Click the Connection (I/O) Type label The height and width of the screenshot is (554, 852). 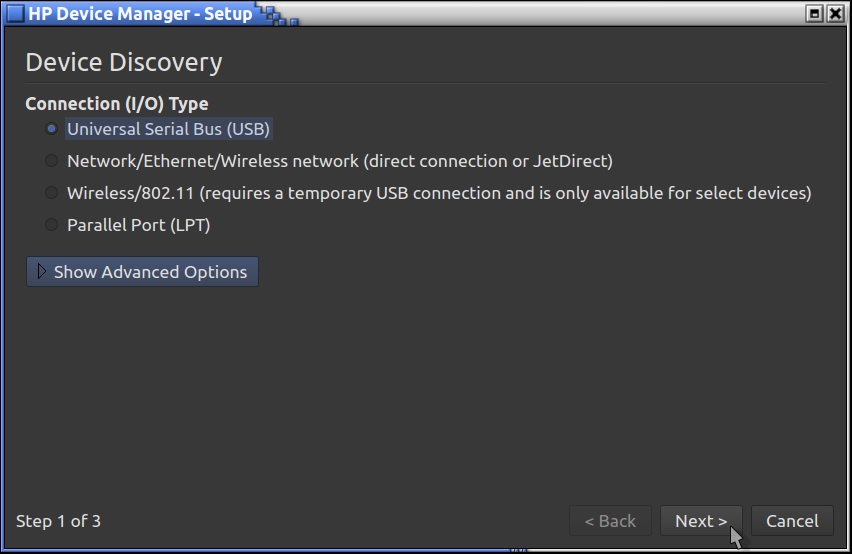[117, 104]
